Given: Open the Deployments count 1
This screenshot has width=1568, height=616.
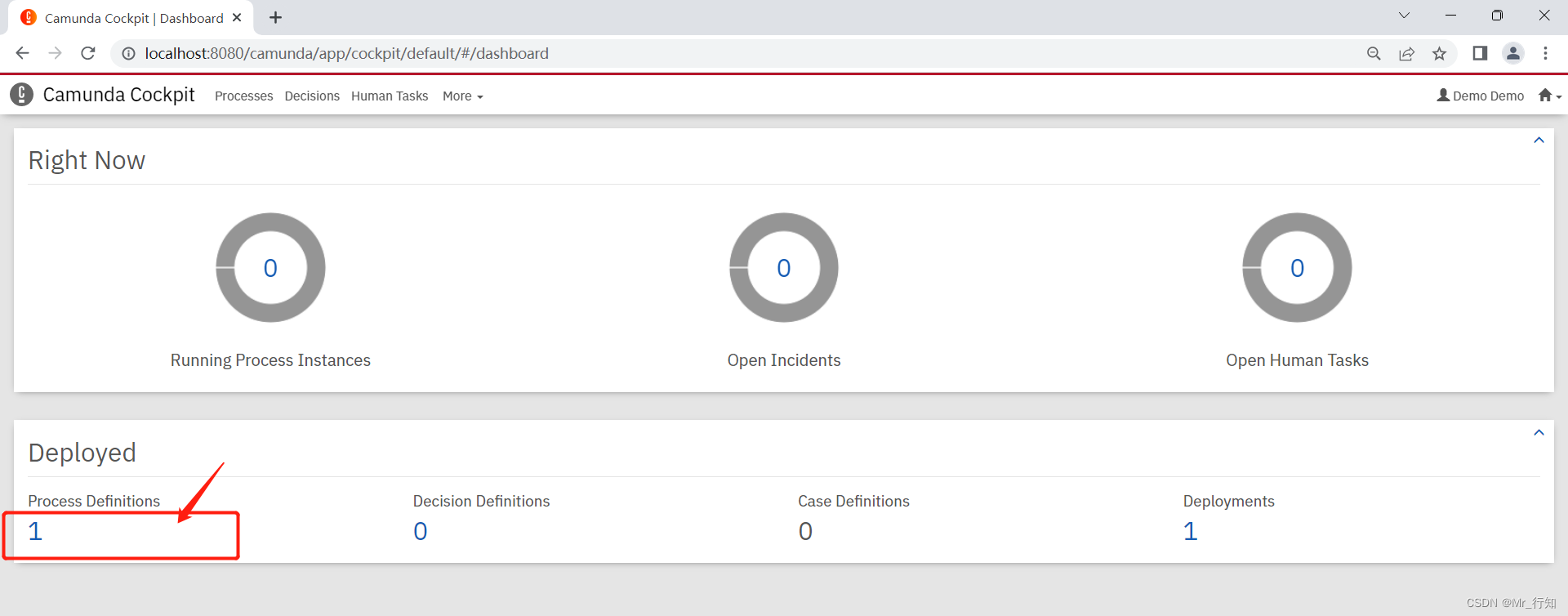Looking at the screenshot, I should click(x=1191, y=531).
